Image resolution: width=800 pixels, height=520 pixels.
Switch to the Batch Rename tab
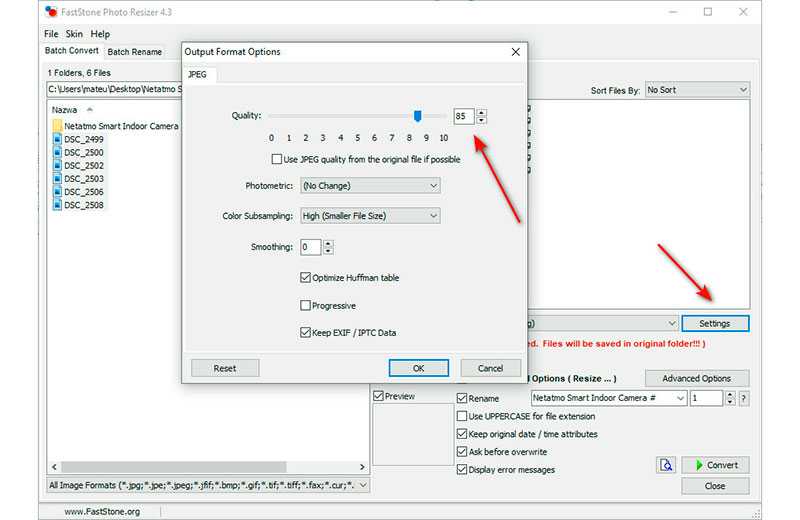click(134, 52)
